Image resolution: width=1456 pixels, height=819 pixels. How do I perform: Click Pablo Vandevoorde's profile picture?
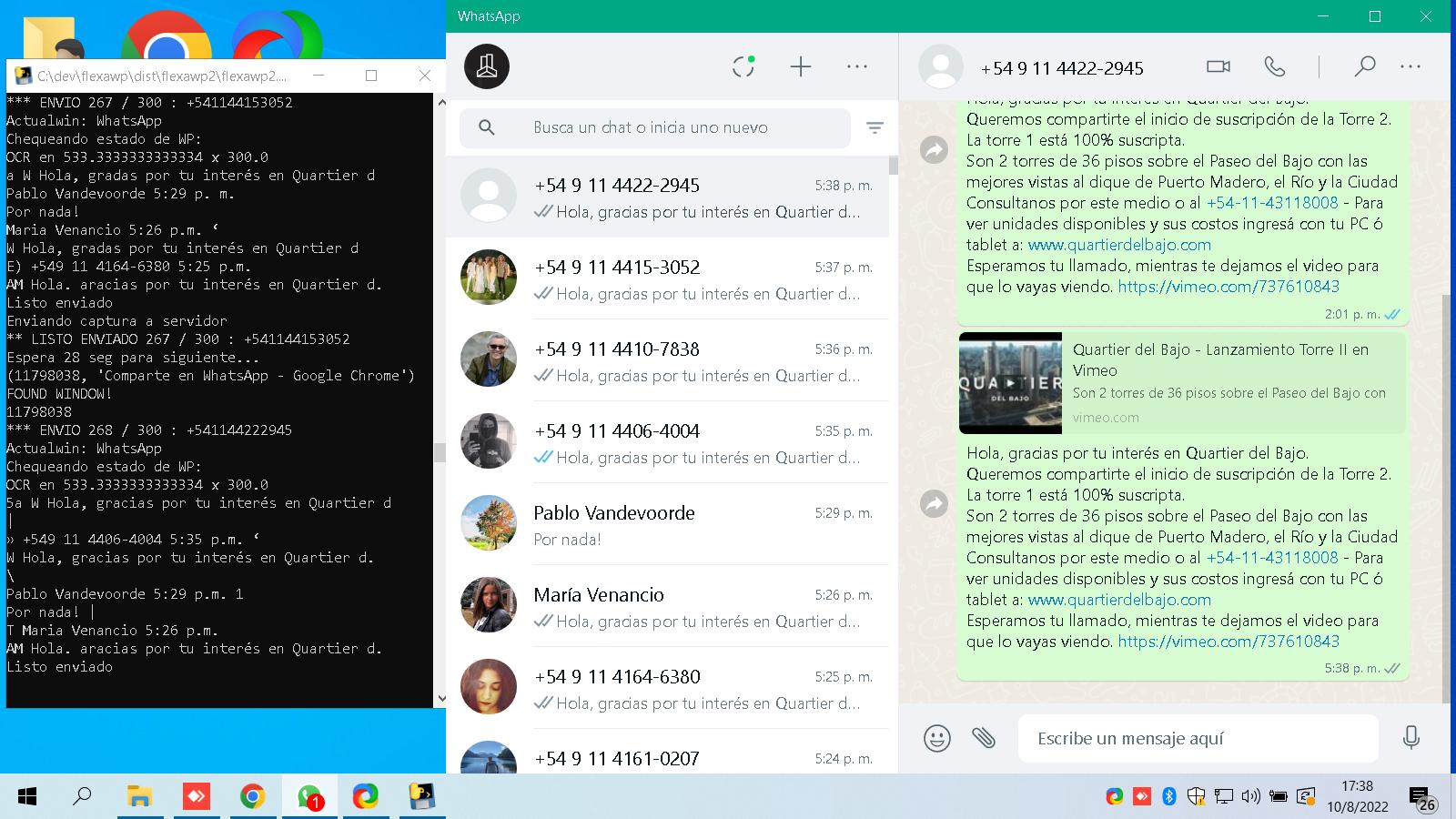(x=489, y=523)
